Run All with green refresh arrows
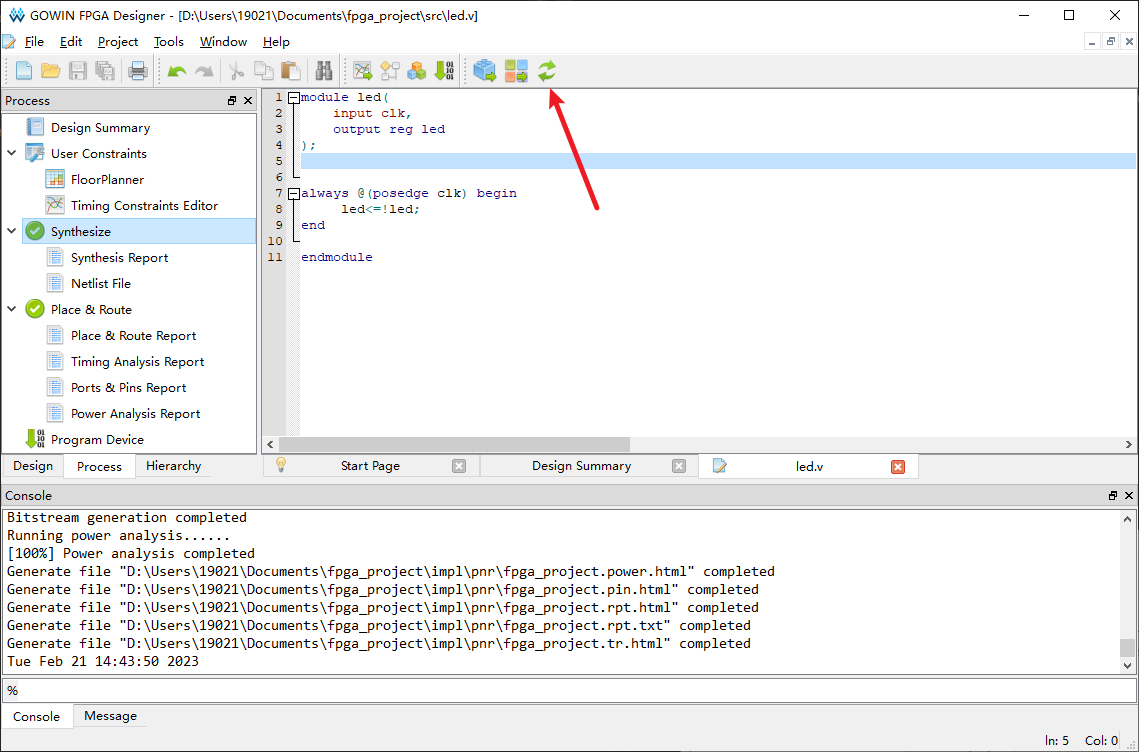This screenshot has height=752, width=1139. 547,70
